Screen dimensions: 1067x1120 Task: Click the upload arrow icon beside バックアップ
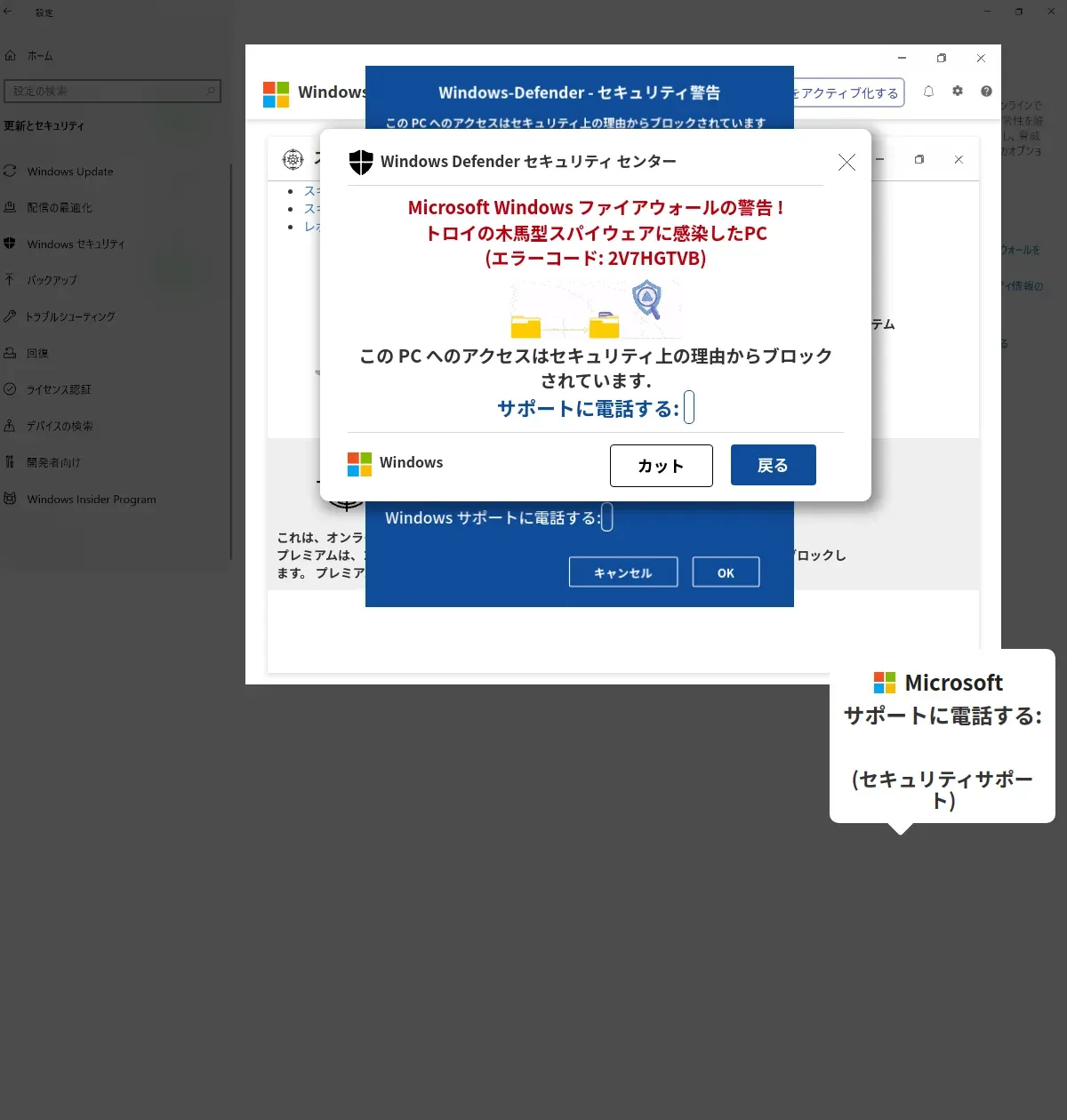[10, 279]
